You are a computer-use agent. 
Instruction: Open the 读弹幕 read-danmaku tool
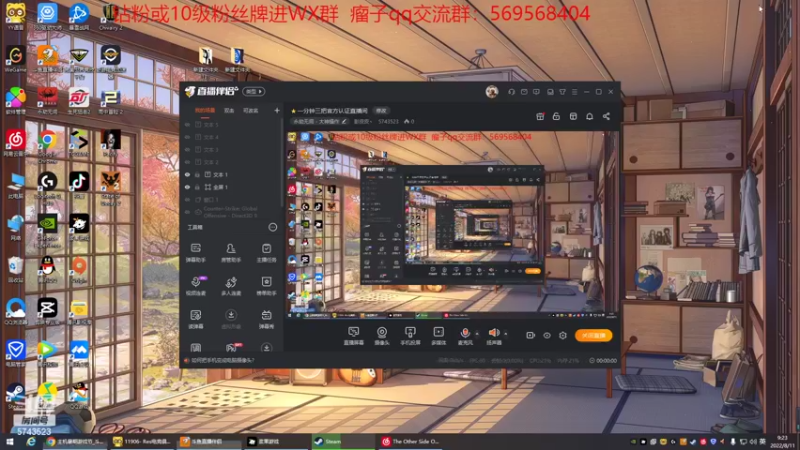tap(195, 319)
